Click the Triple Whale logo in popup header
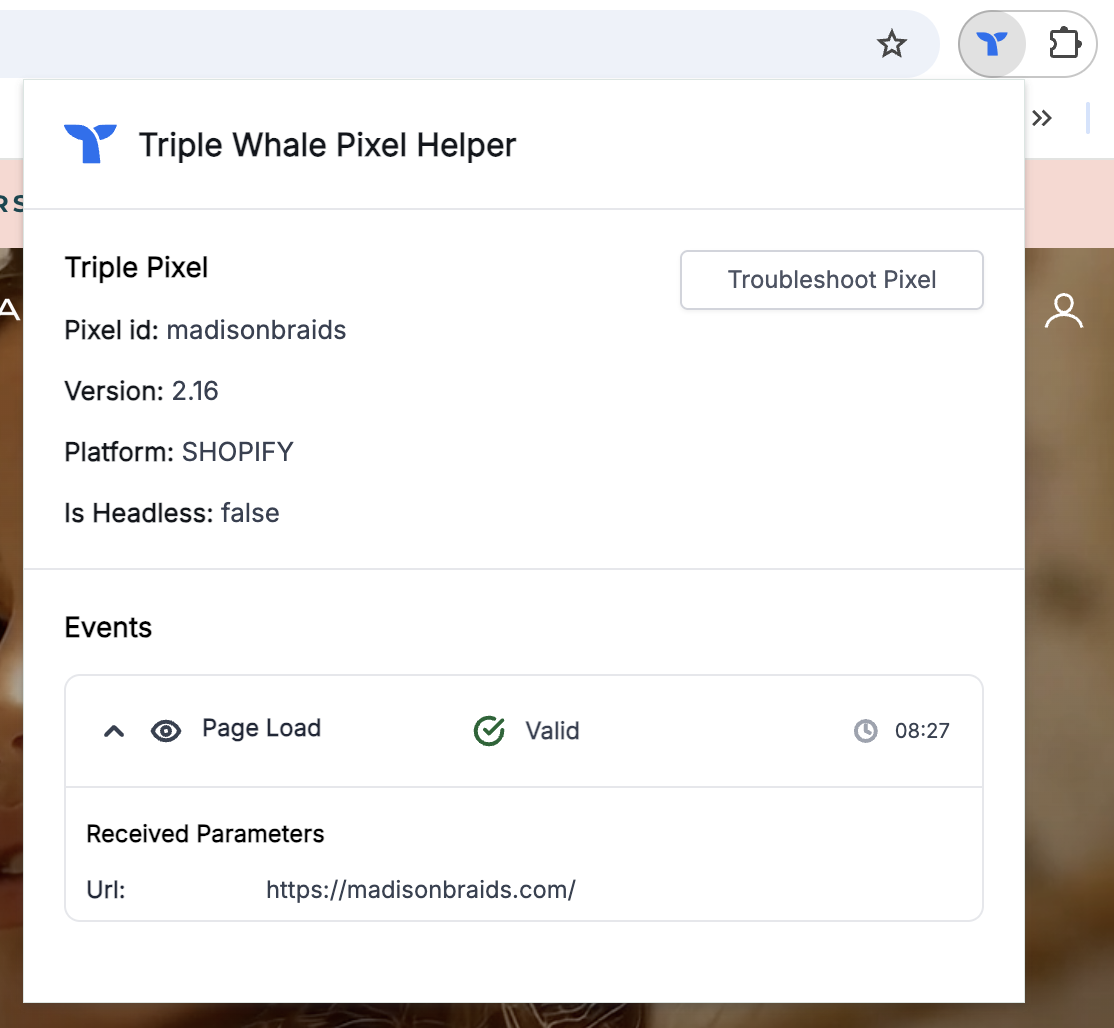1114x1028 pixels. click(x=90, y=144)
